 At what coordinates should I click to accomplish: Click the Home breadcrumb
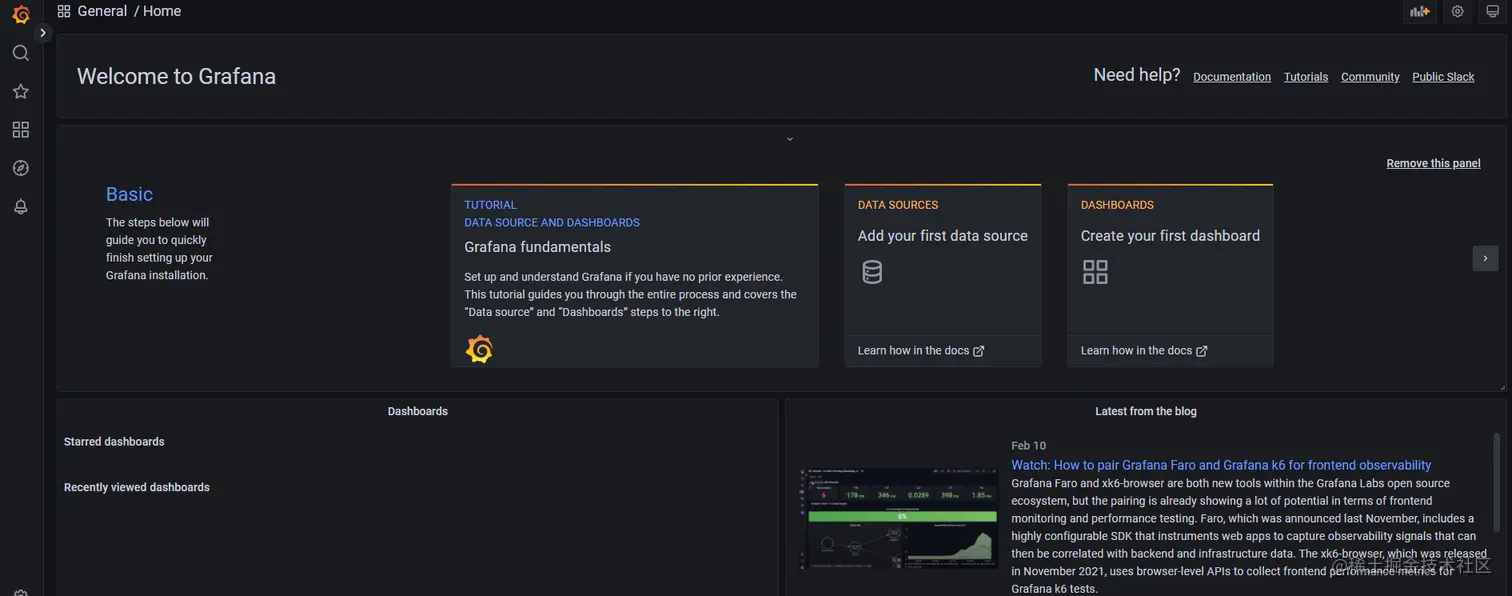(x=162, y=11)
